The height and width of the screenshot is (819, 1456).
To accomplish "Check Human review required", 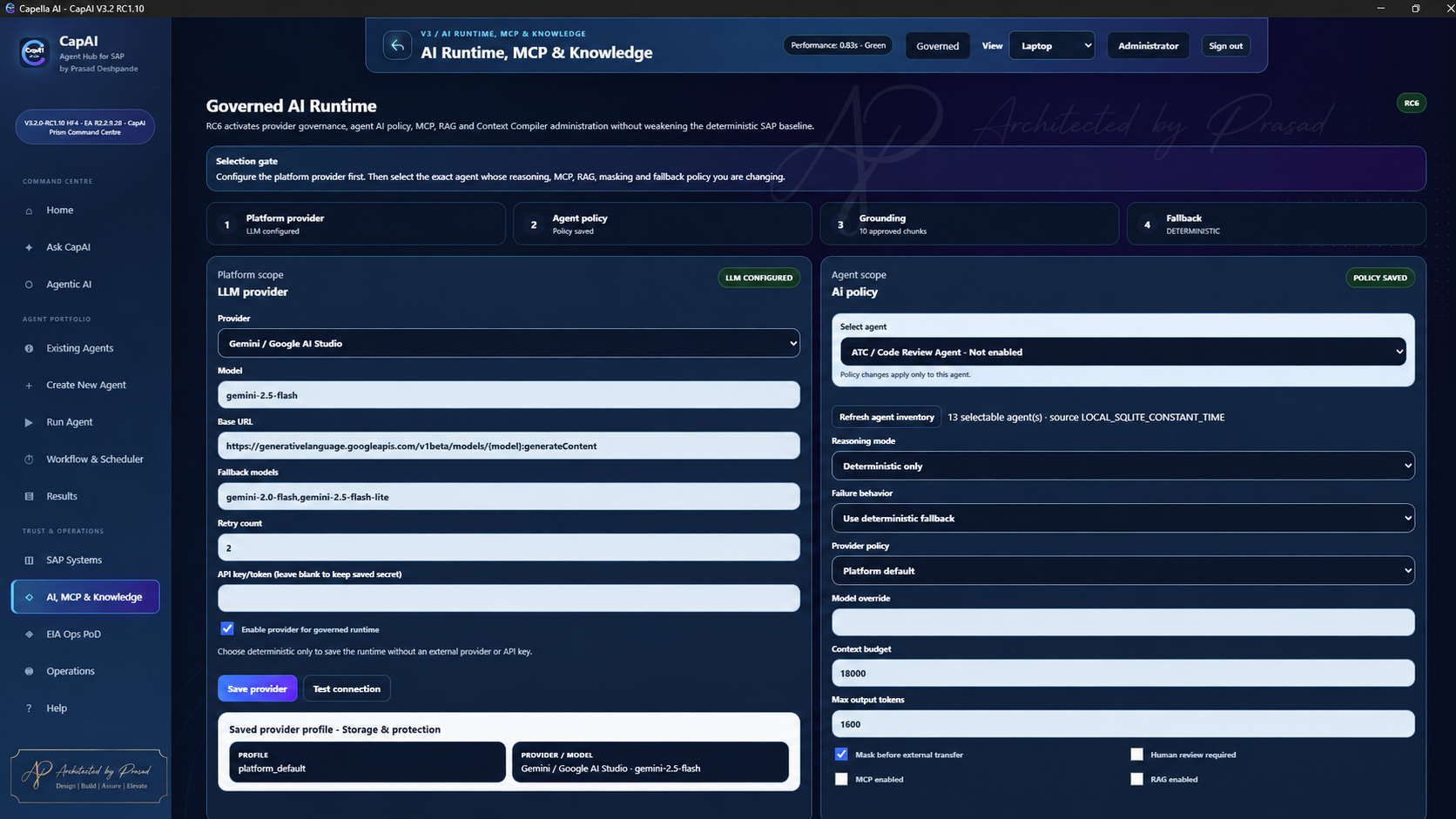I will [1136, 755].
